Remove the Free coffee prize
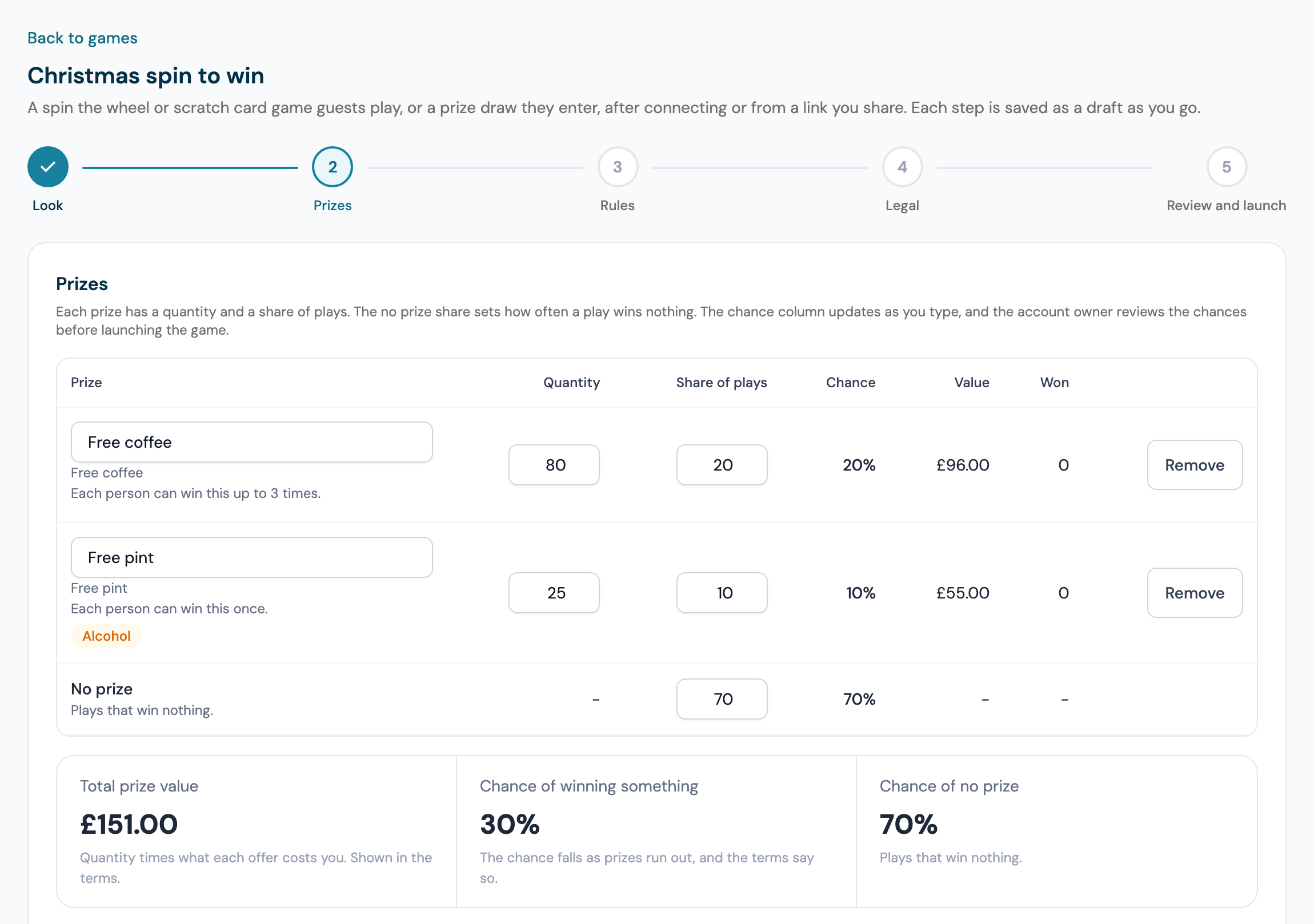 [1195, 465]
